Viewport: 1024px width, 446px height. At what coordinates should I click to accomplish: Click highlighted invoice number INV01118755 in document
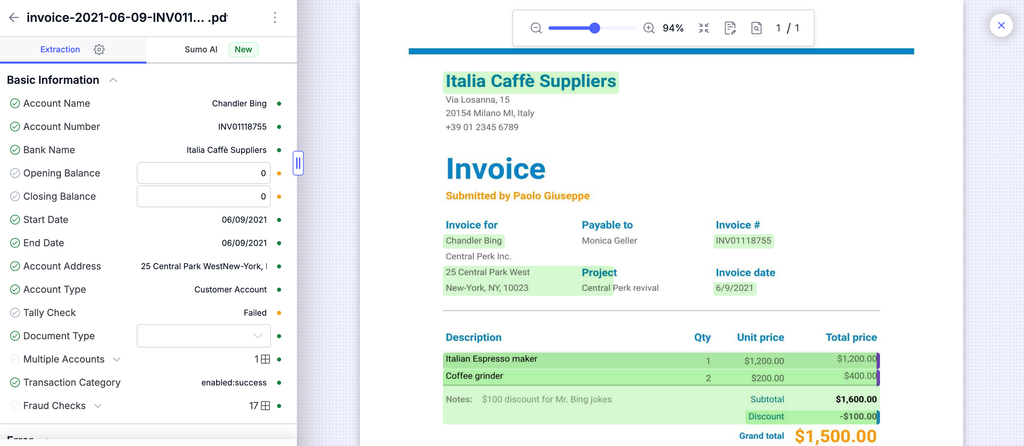click(743, 241)
